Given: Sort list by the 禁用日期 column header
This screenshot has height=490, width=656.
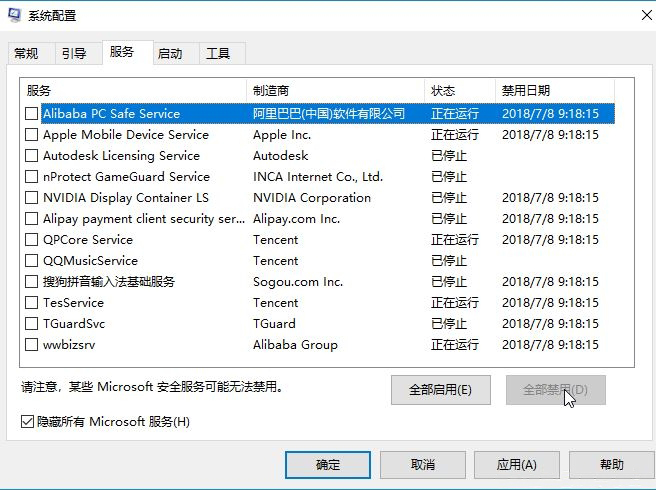Looking at the screenshot, I should [555, 90].
